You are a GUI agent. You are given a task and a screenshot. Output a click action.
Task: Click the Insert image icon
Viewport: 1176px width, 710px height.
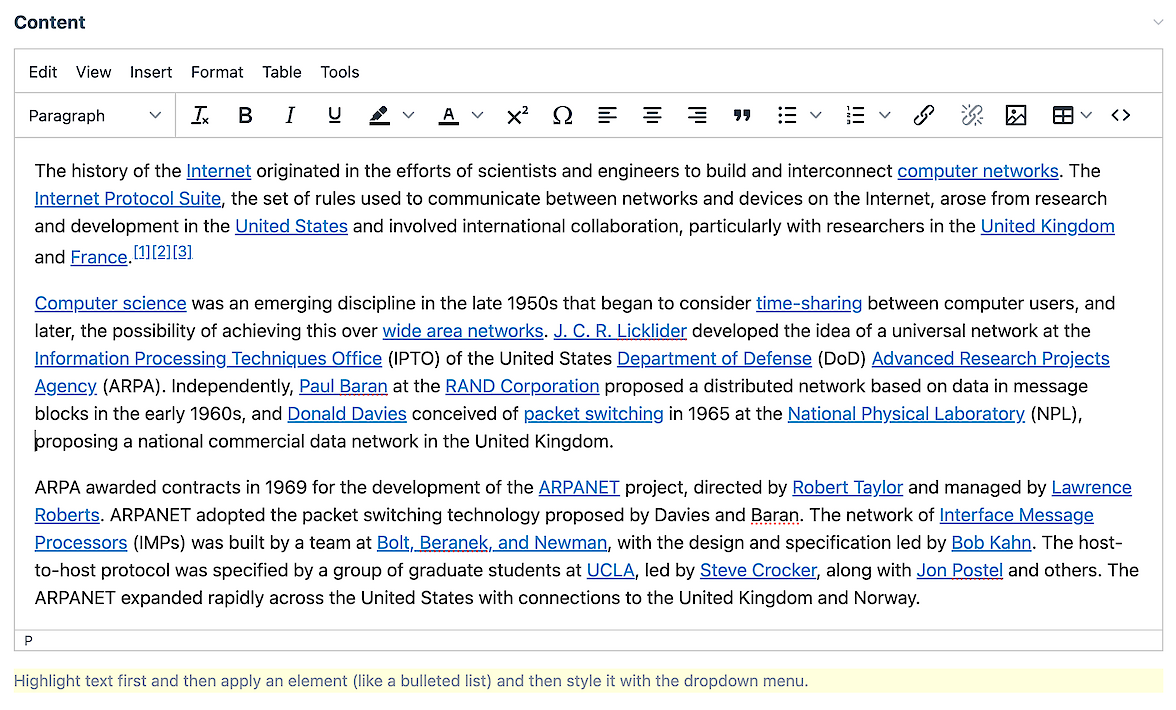(1016, 116)
